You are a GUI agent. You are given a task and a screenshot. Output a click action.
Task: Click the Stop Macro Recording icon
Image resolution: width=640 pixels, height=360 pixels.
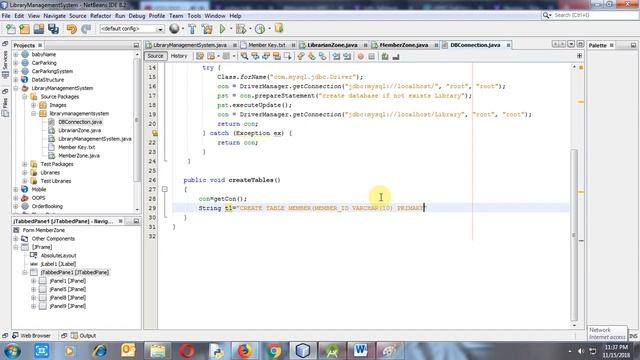(371, 56)
